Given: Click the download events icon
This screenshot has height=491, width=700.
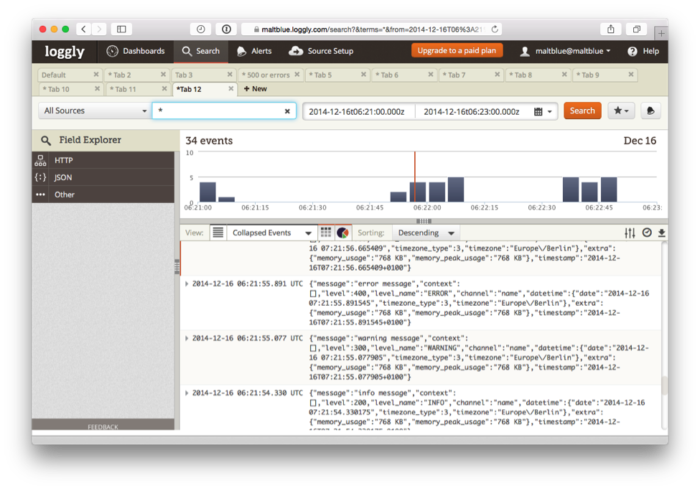Looking at the screenshot, I should click(661, 233).
